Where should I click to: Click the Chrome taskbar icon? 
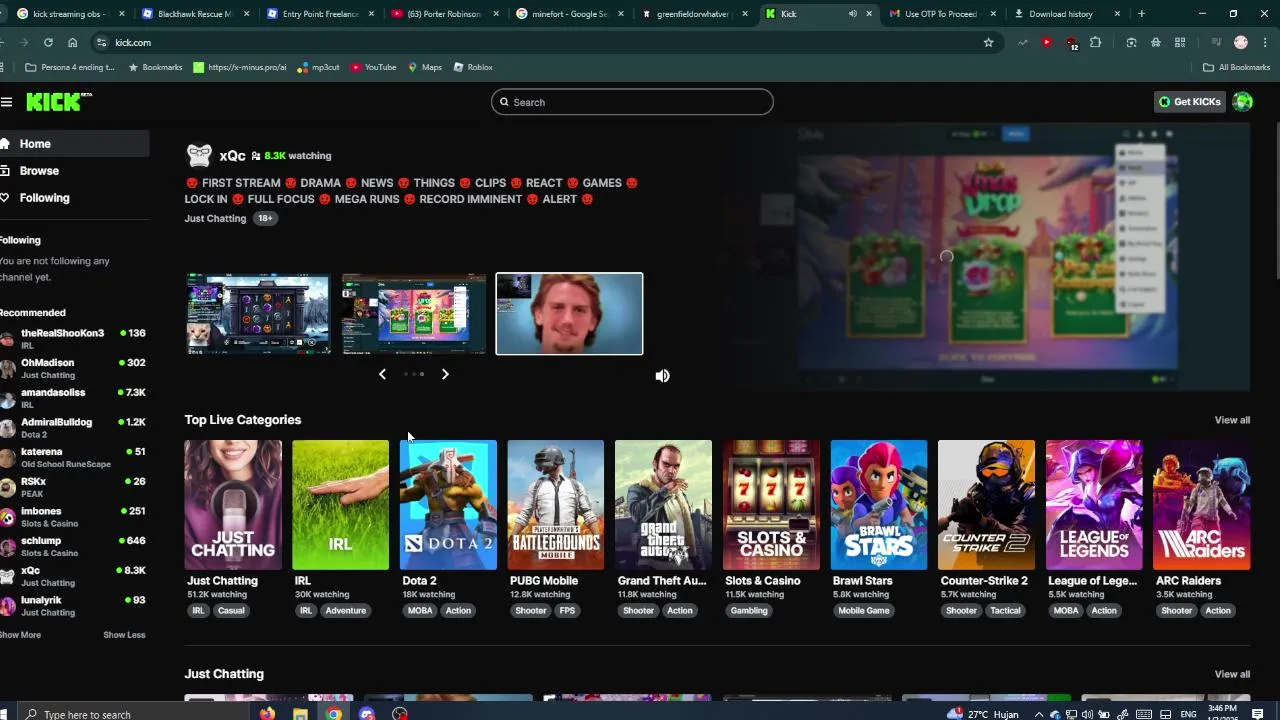[x=334, y=713]
